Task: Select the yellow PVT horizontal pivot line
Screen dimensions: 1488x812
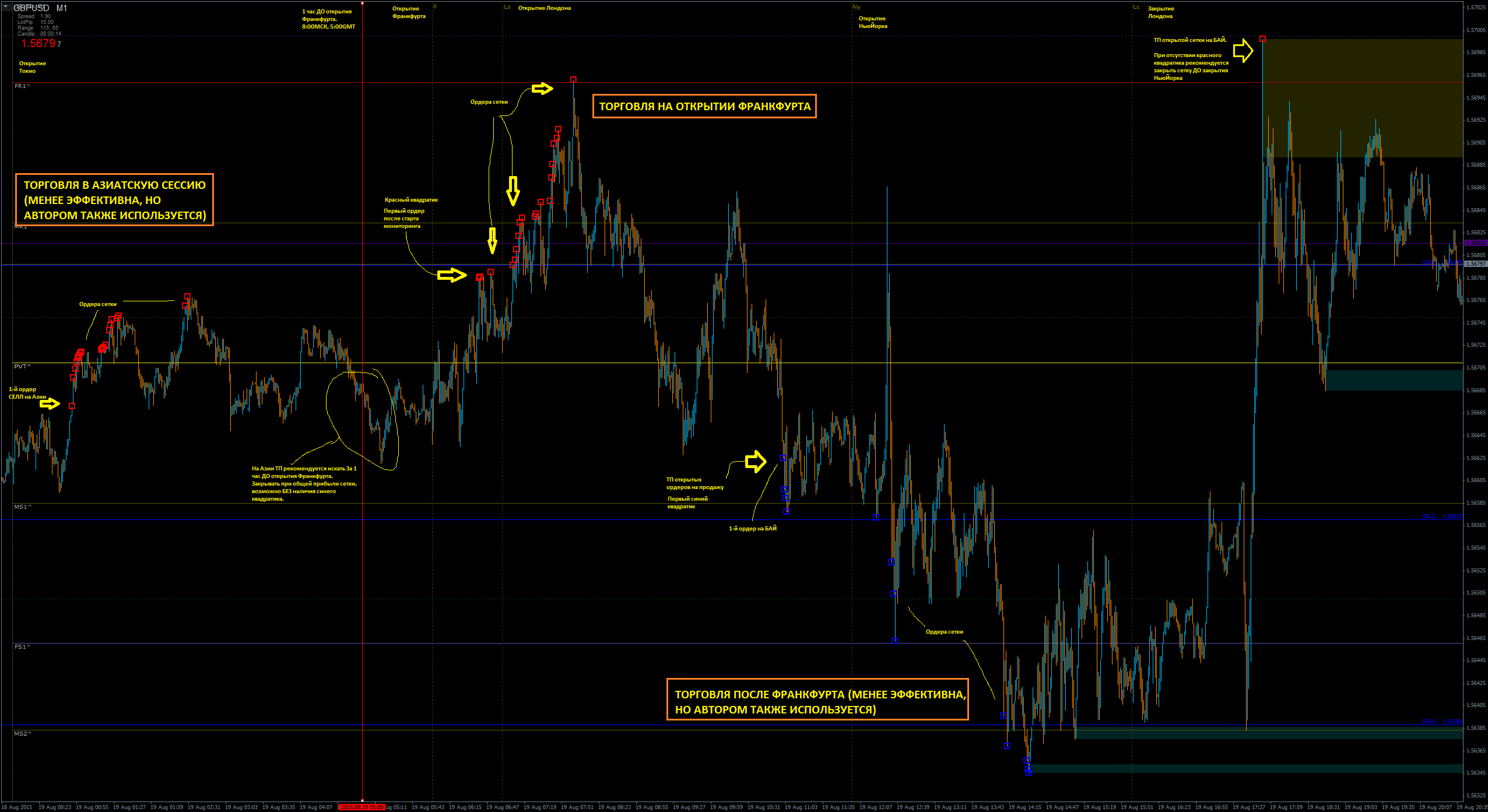Action: pyautogui.click(x=737, y=363)
